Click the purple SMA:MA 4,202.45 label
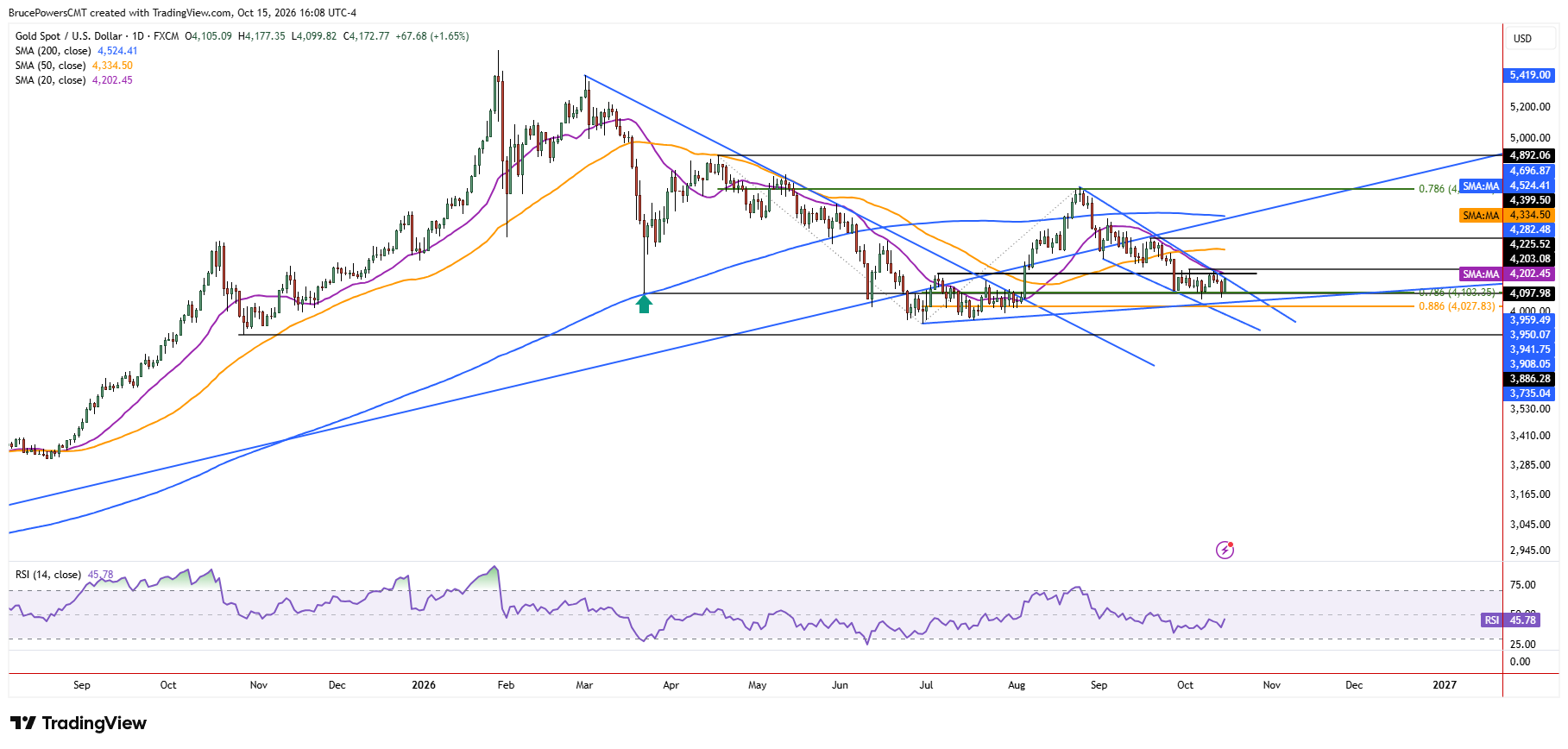1568x749 pixels. (x=1508, y=274)
